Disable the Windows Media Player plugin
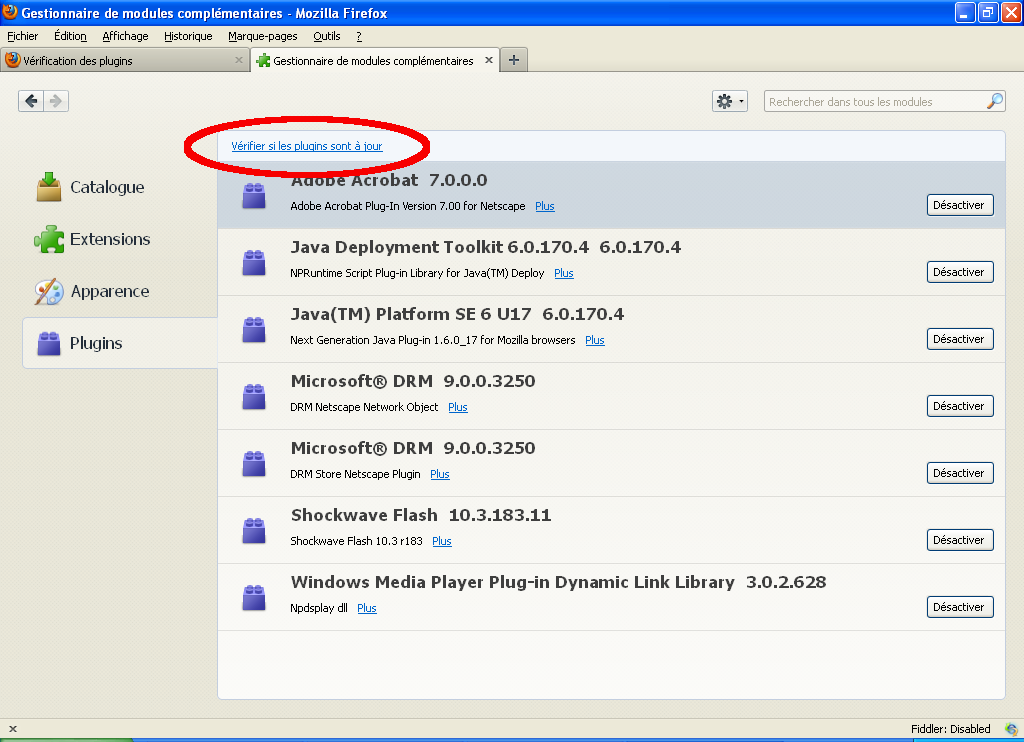This screenshot has width=1024, height=742. pyautogui.click(x=959, y=607)
